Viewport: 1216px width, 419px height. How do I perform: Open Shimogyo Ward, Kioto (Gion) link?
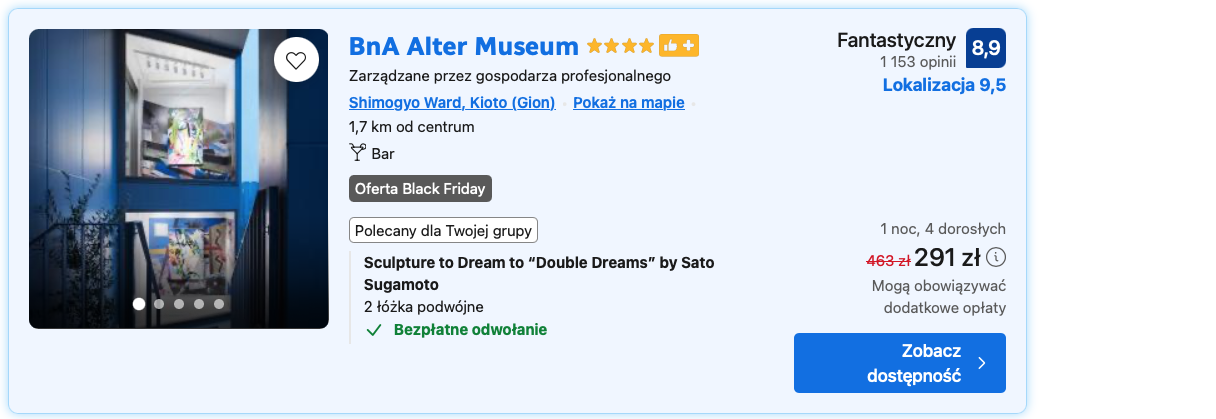452,102
